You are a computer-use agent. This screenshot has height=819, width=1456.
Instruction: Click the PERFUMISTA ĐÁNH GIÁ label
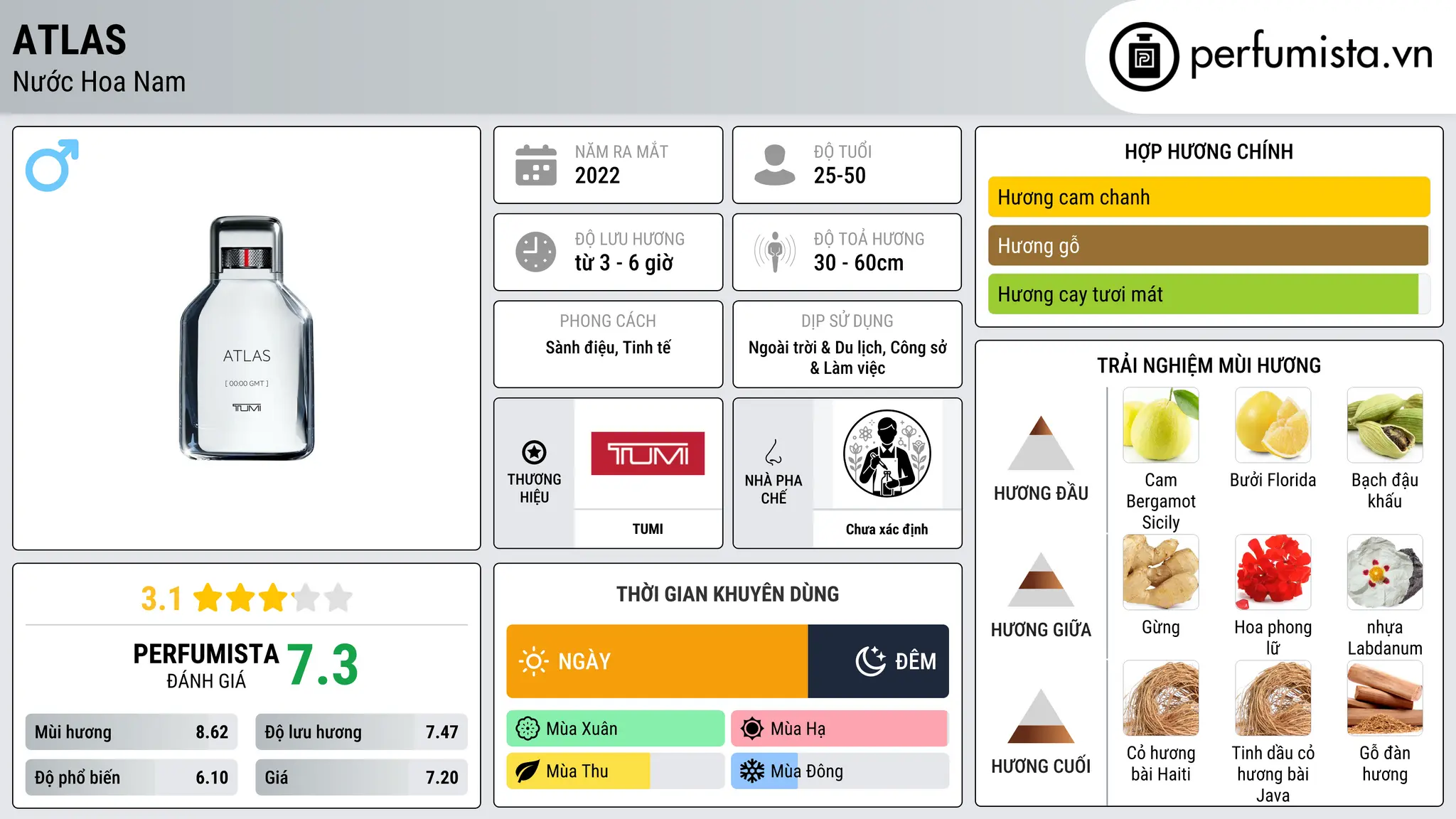206,665
